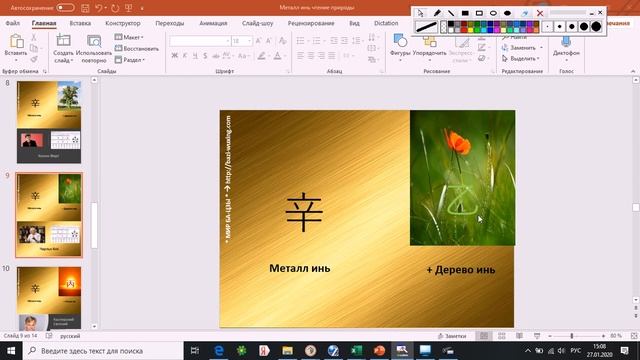The width and height of the screenshot is (640, 360).
Task: Open the Вид tab
Action: [354, 23]
